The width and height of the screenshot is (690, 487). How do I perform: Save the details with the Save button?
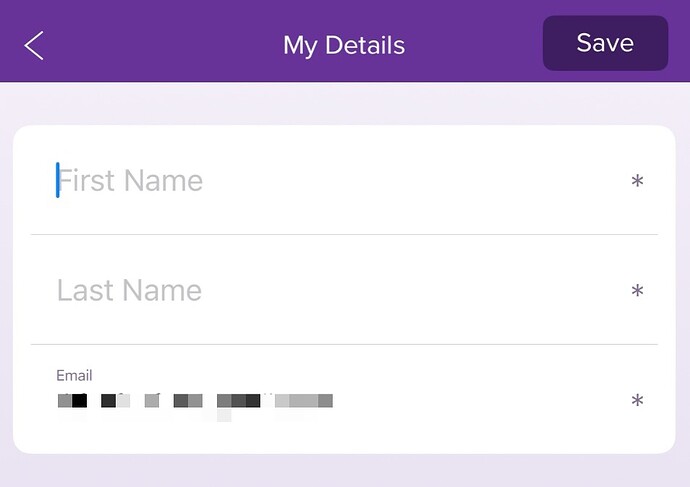tap(605, 43)
